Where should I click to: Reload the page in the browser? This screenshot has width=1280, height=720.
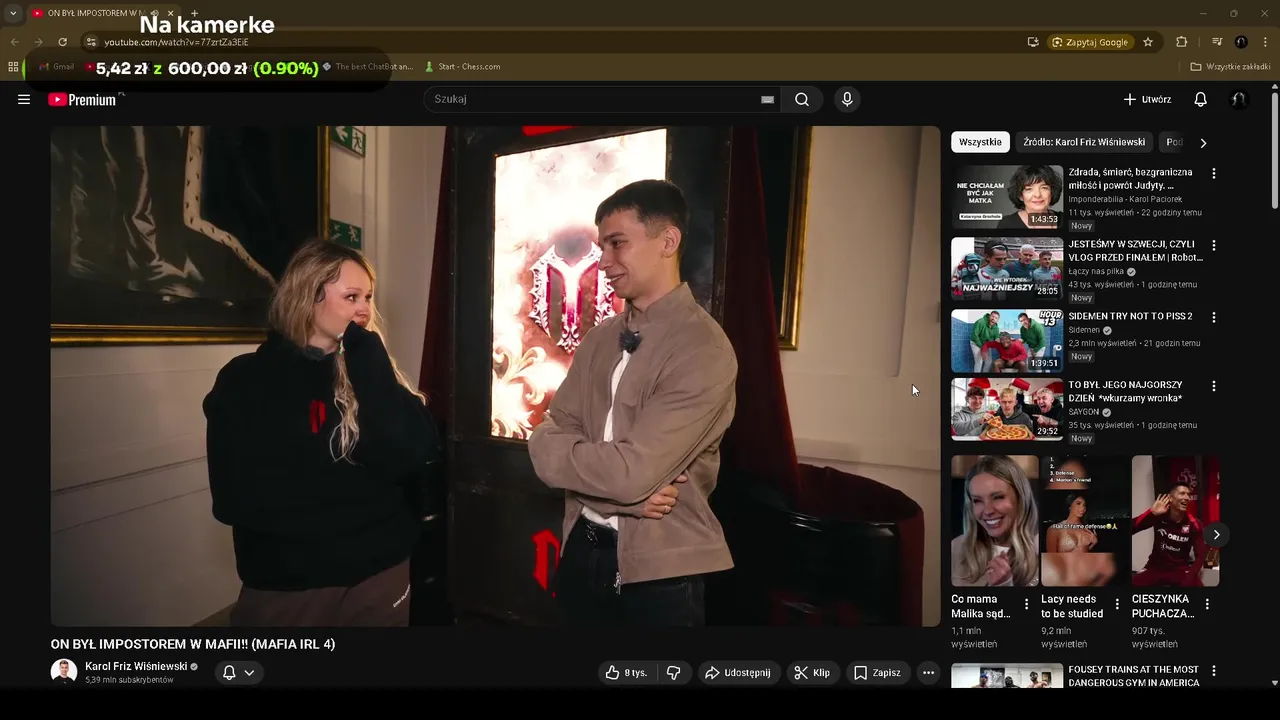click(x=62, y=42)
